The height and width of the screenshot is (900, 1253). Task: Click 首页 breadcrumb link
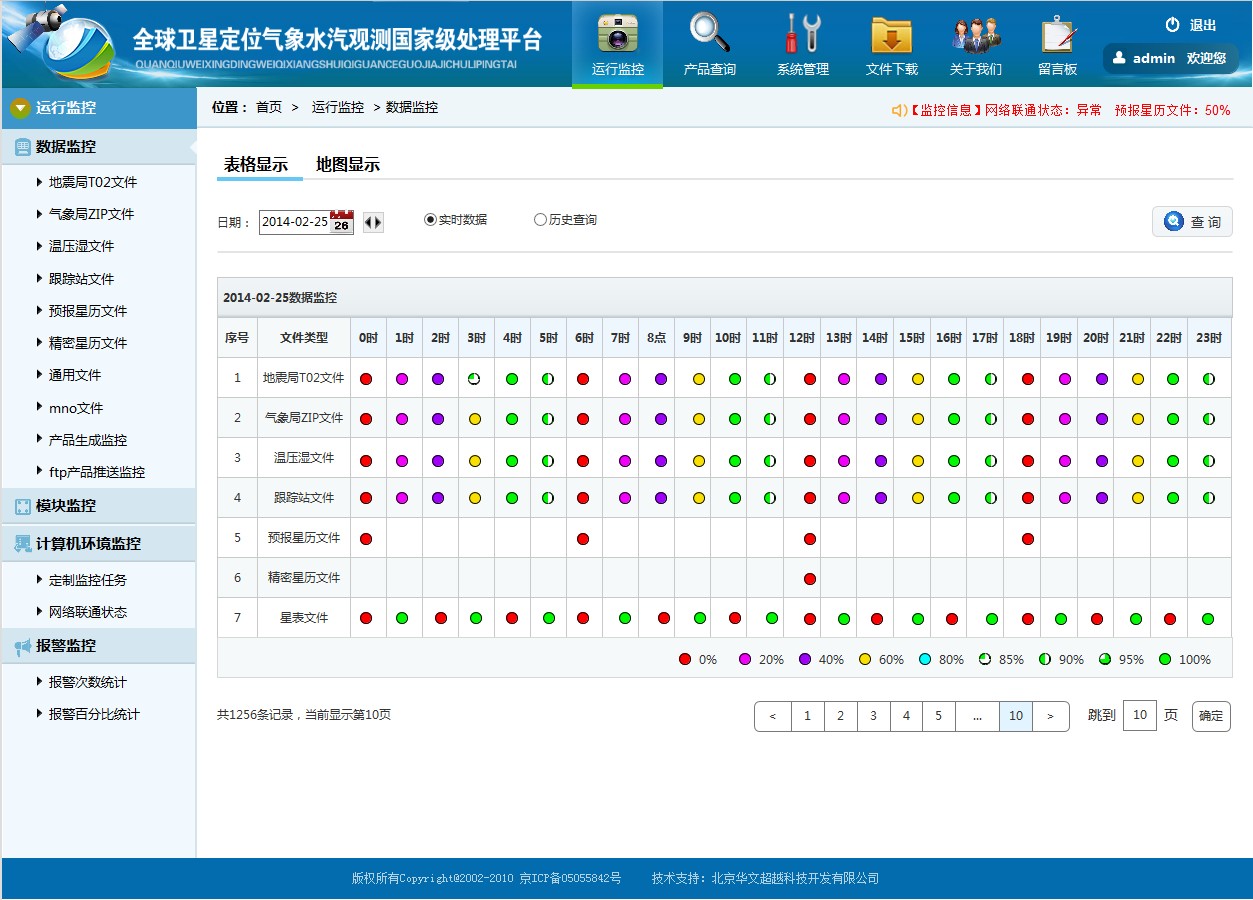tap(269, 108)
